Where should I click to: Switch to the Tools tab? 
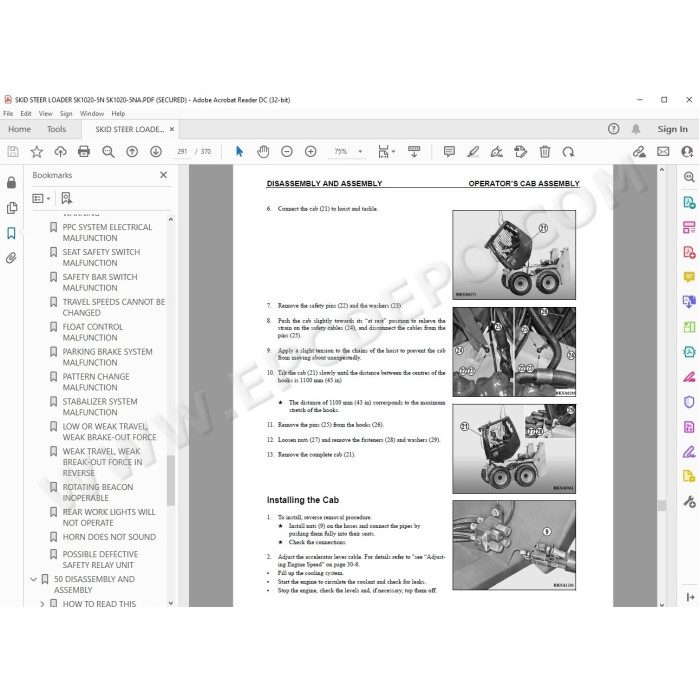point(56,129)
